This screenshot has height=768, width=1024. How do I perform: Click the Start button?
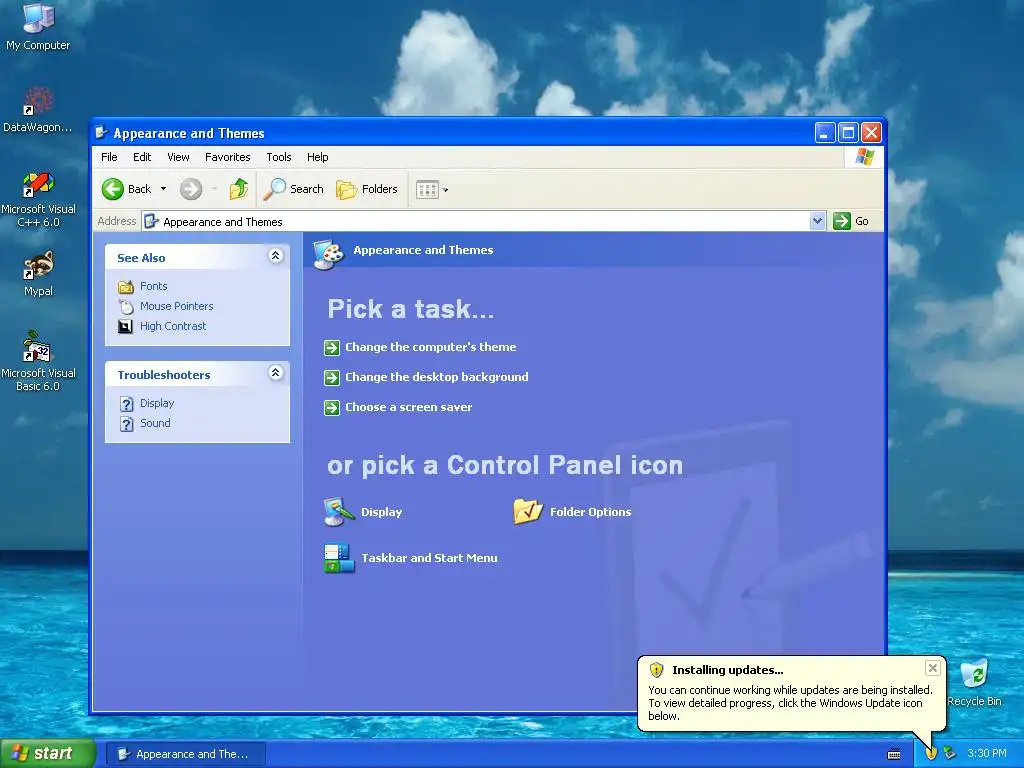[47, 753]
